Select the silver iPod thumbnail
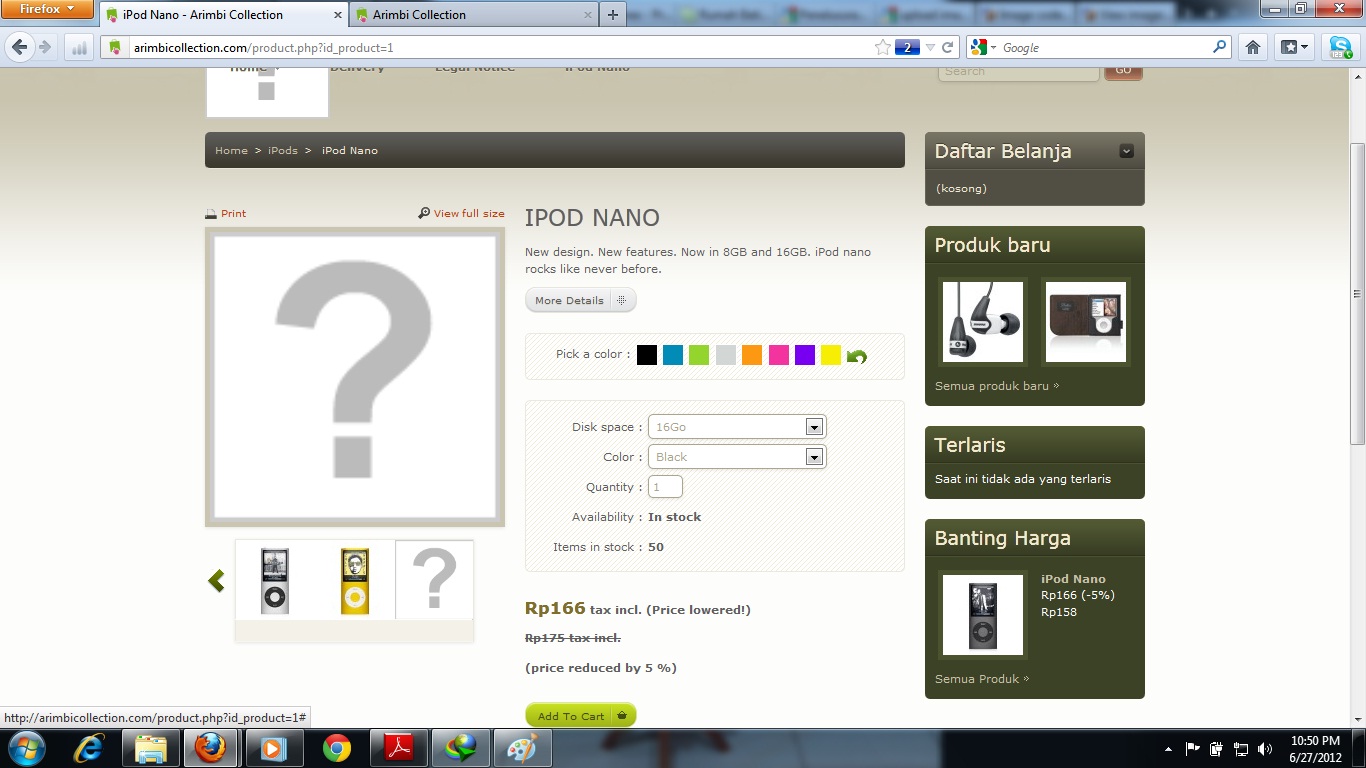The image size is (1366, 768). 275,581
